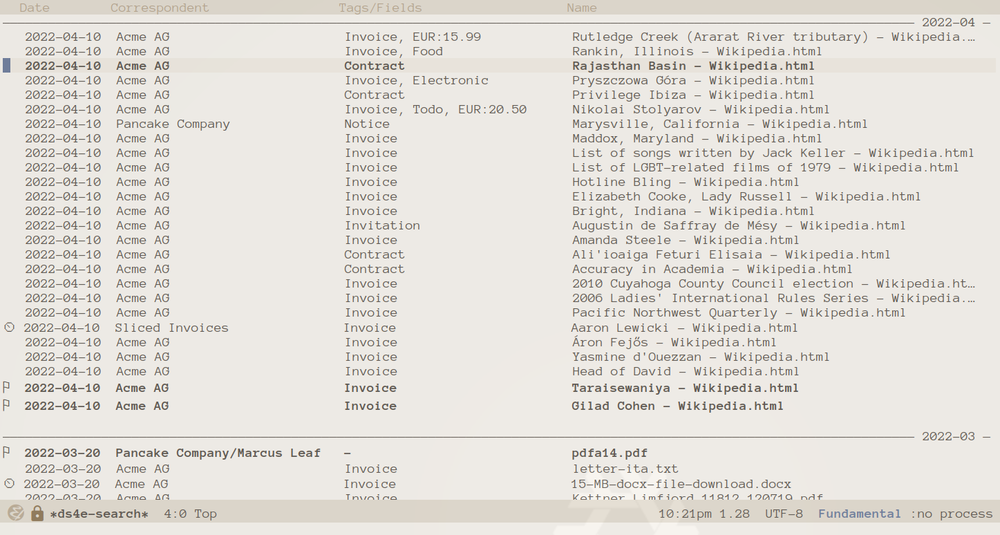Click the Name column header
This screenshot has height=535, width=1000.
581,8
